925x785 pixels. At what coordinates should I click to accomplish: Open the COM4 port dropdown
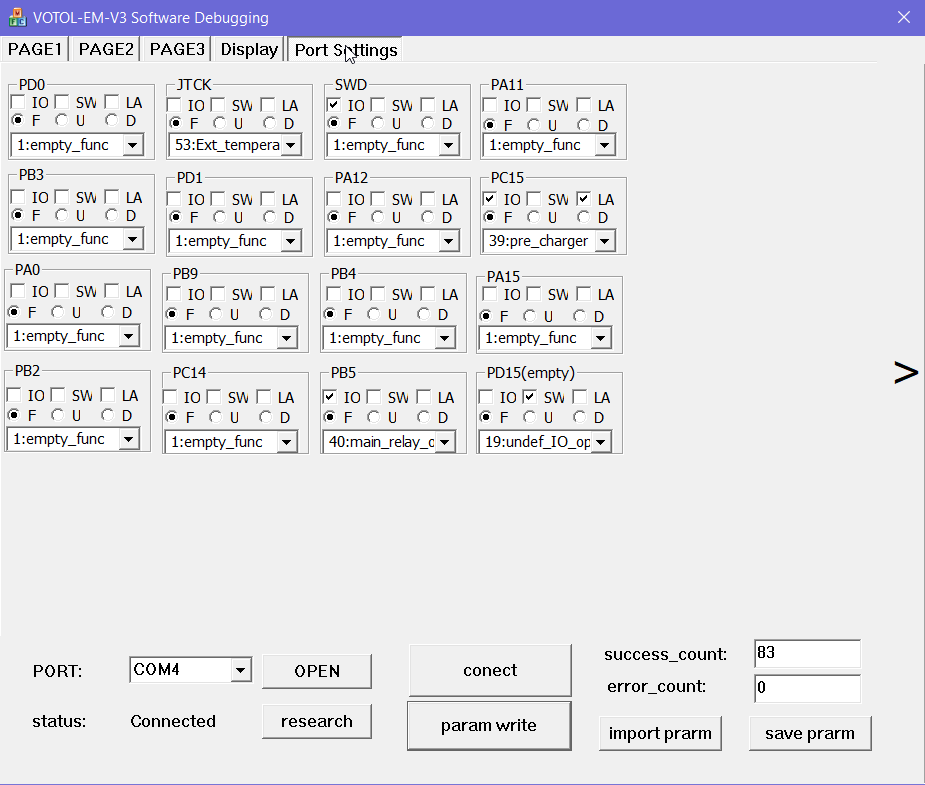(240, 670)
